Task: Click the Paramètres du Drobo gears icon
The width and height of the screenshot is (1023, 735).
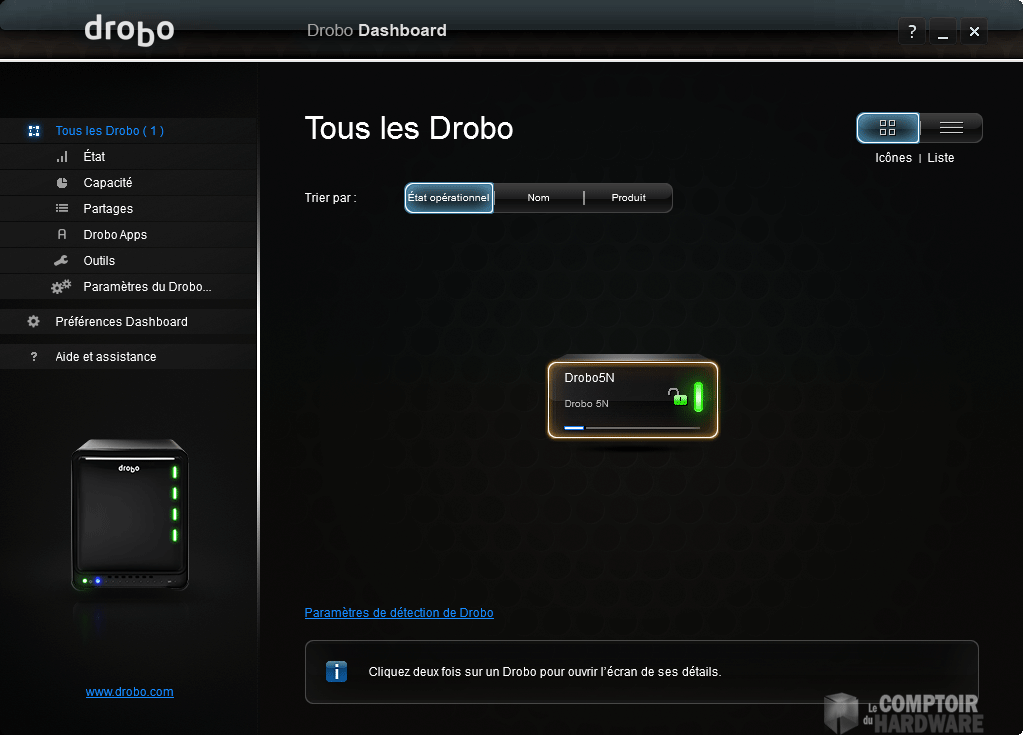Action: pos(61,287)
